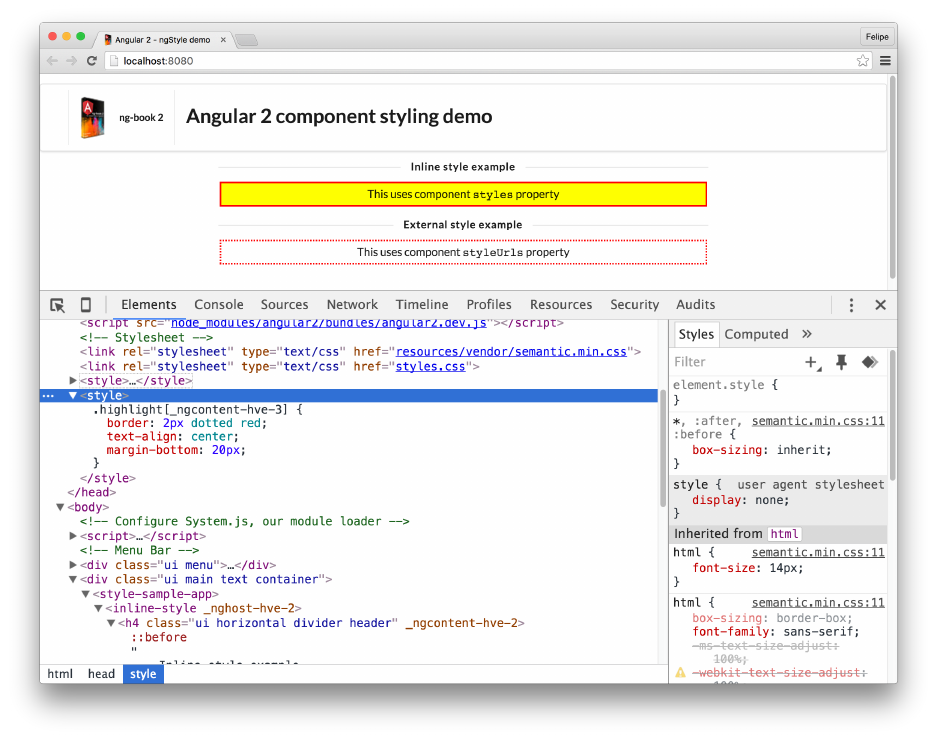Toggle element state pin icon
The image size is (937, 740).
coord(841,362)
